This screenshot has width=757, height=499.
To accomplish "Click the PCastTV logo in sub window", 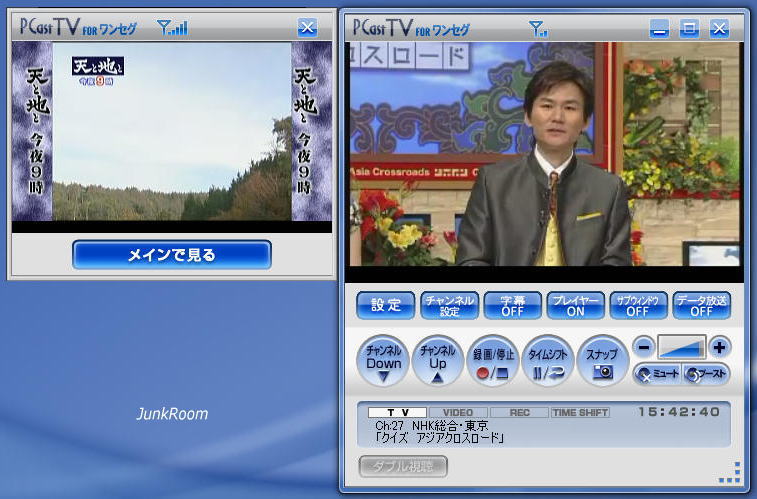I will pyautogui.click(x=78, y=26).
